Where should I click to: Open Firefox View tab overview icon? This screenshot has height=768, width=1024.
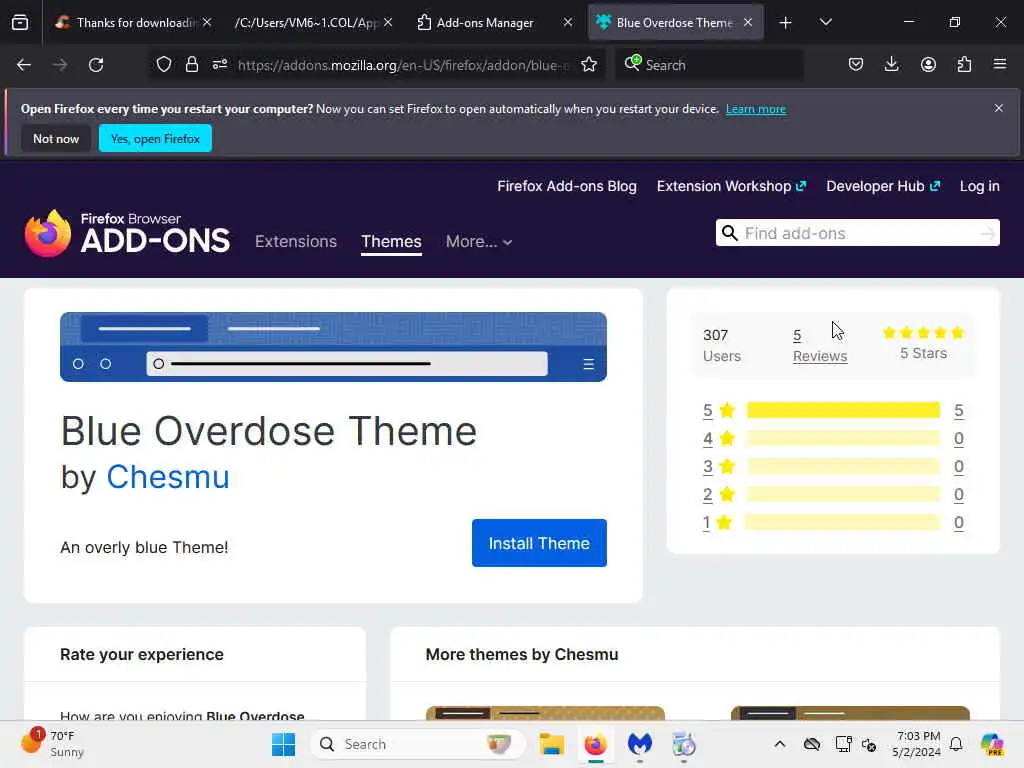pyautogui.click(x=20, y=22)
